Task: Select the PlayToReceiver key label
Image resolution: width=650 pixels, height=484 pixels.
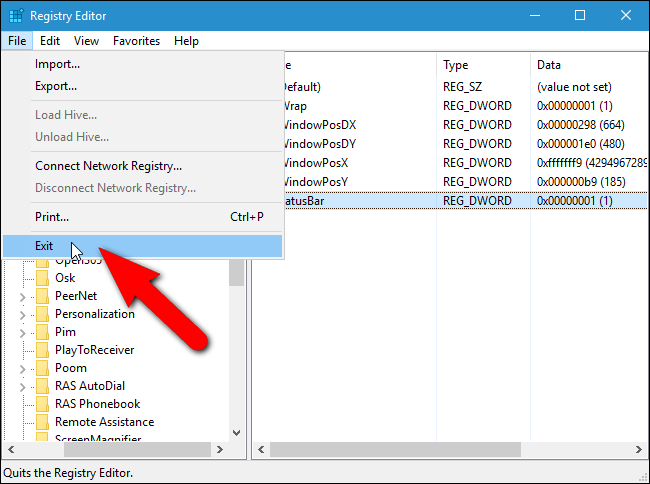Action: [95, 350]
